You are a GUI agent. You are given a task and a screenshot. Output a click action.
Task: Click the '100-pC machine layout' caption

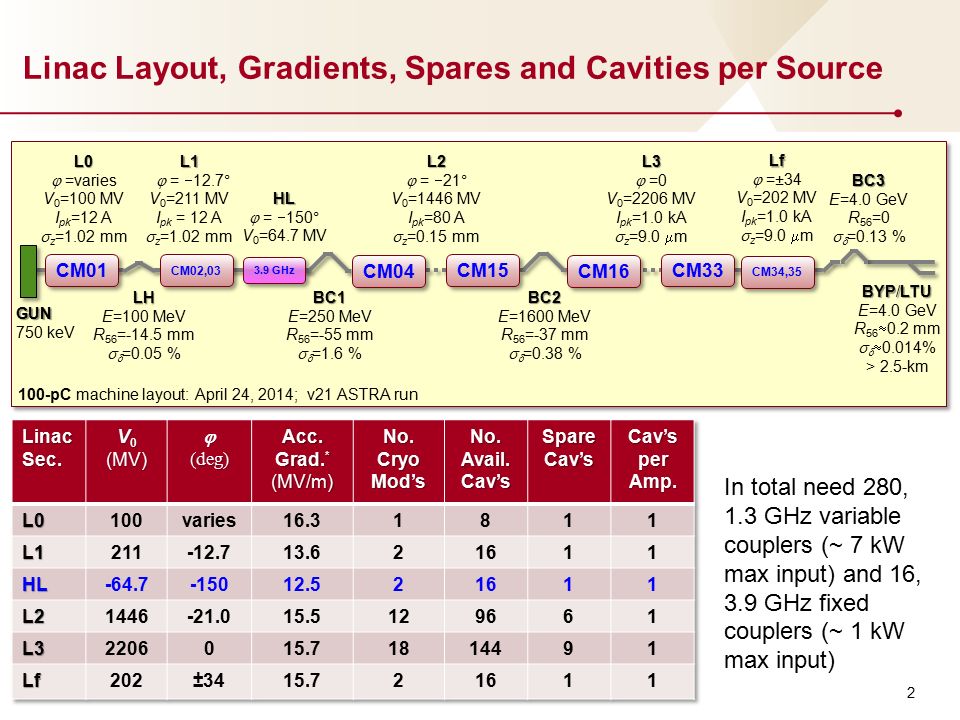coord(218,394)
